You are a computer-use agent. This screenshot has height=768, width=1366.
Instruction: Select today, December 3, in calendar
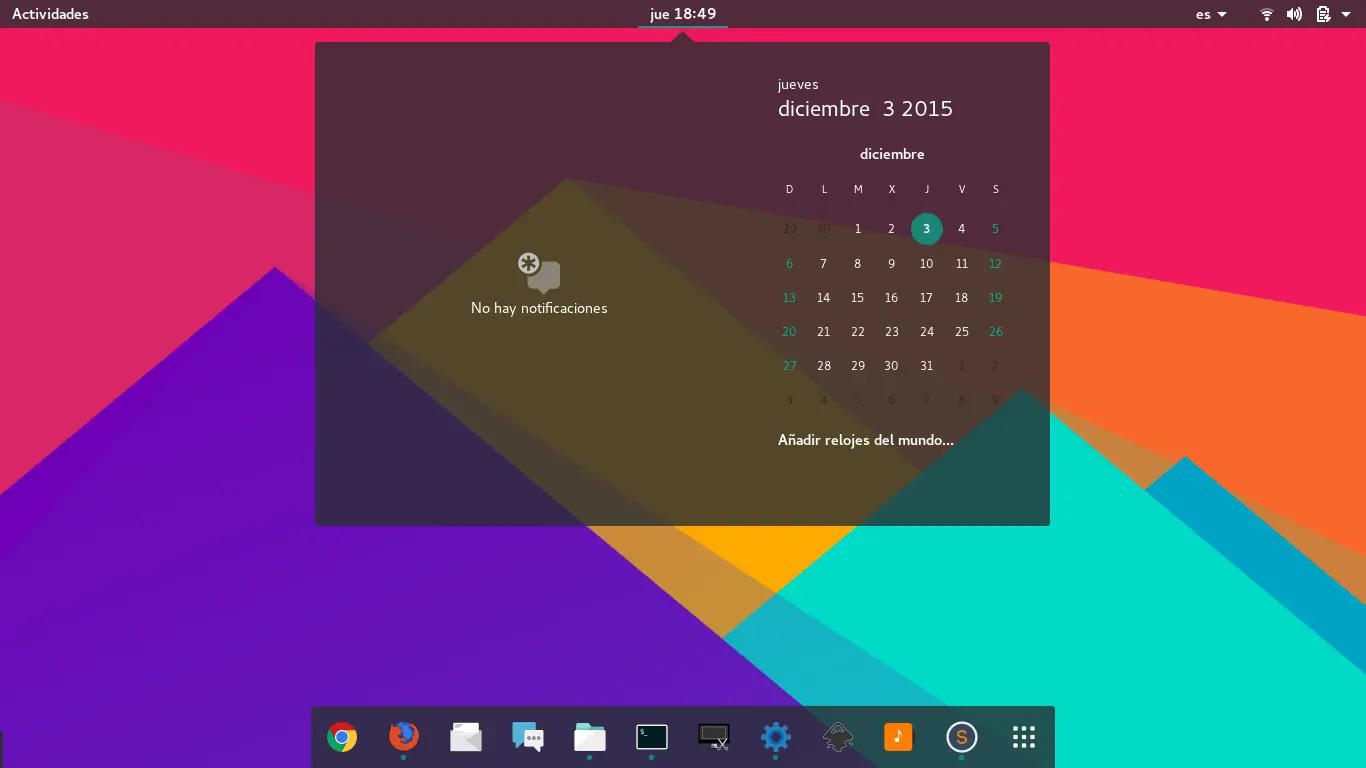[x=927, y=229]
